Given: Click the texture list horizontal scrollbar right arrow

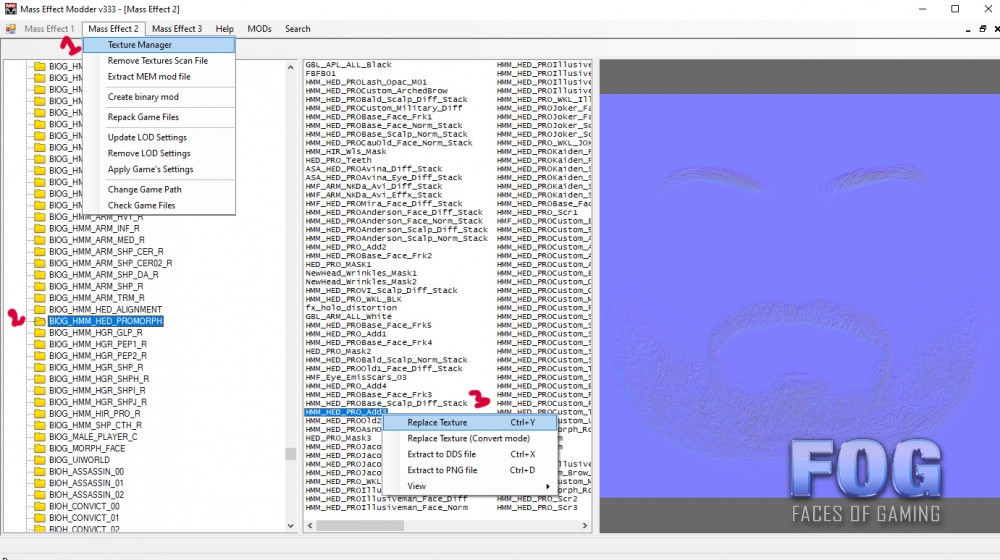Looking at the screenshot, I should [x=587, y=526].
